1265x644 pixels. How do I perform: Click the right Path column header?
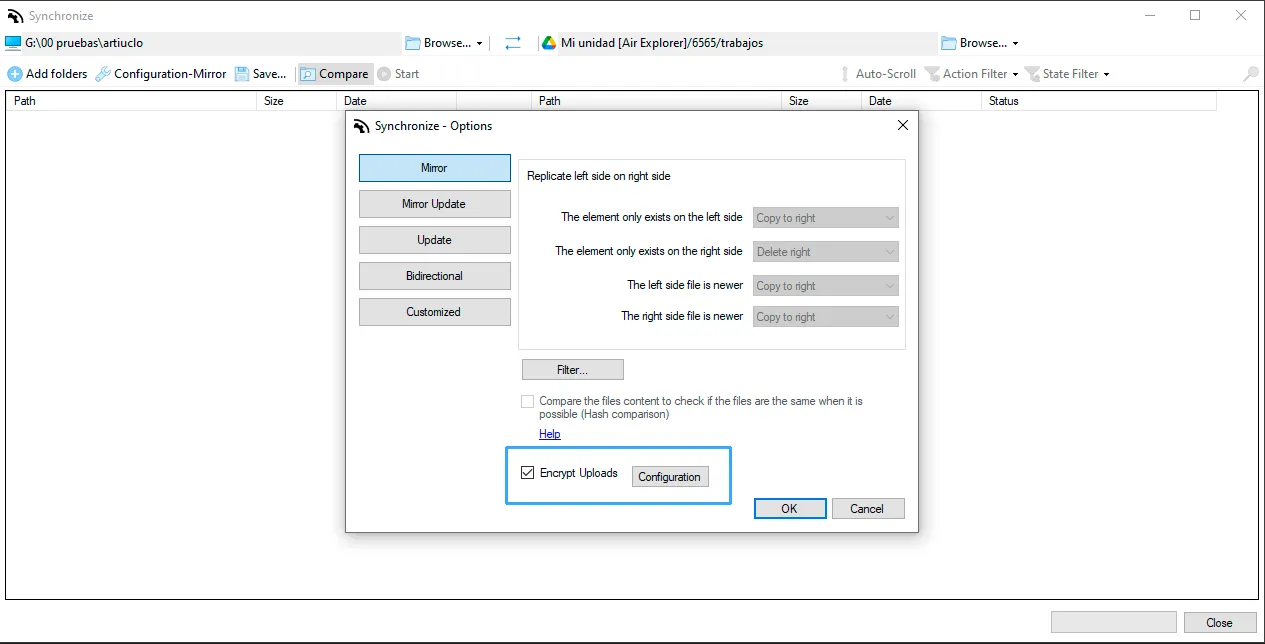coord(656,101)
